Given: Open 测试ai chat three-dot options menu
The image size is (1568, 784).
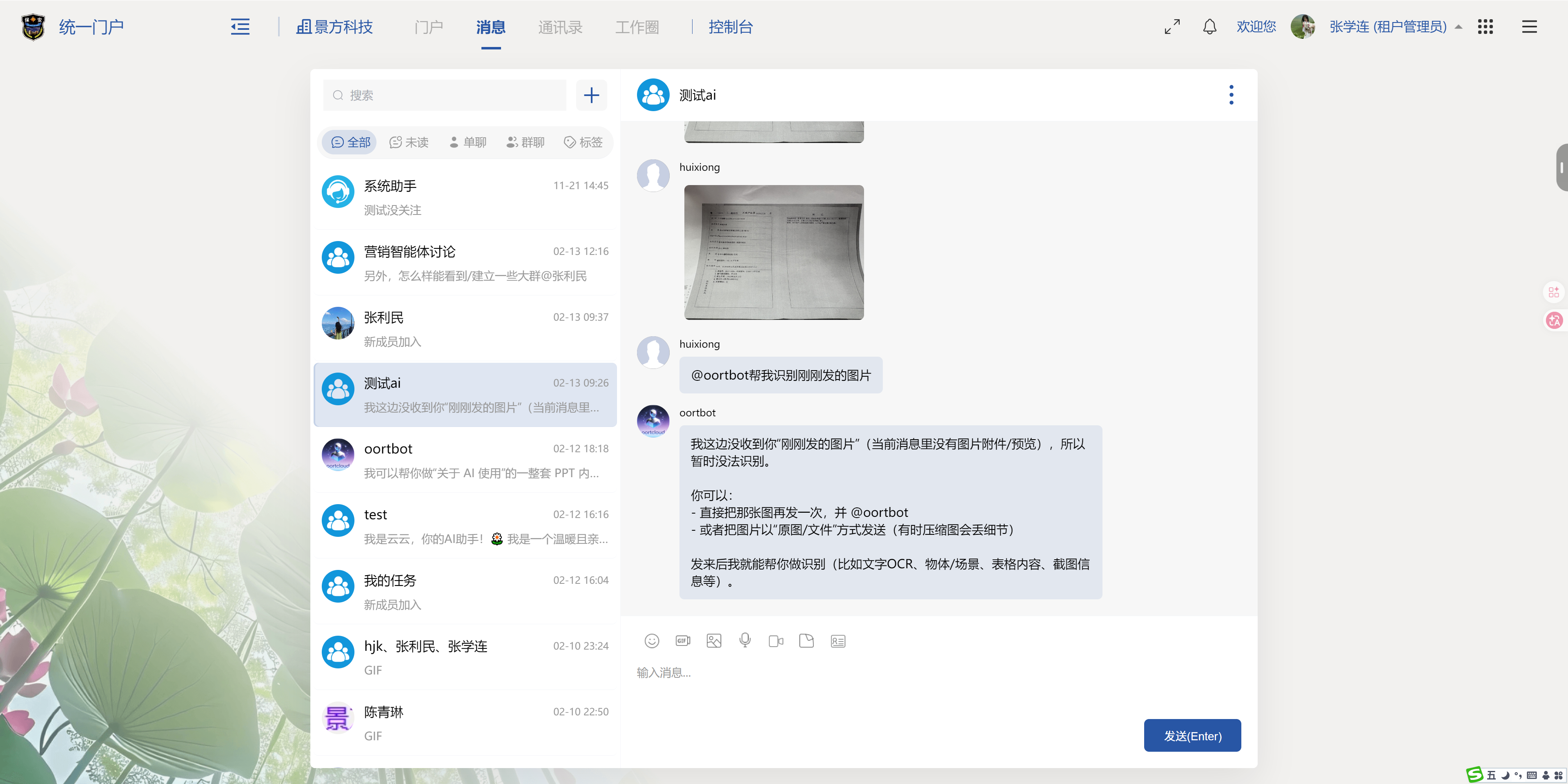Looking at the screenshot, I should [1231, 95].
